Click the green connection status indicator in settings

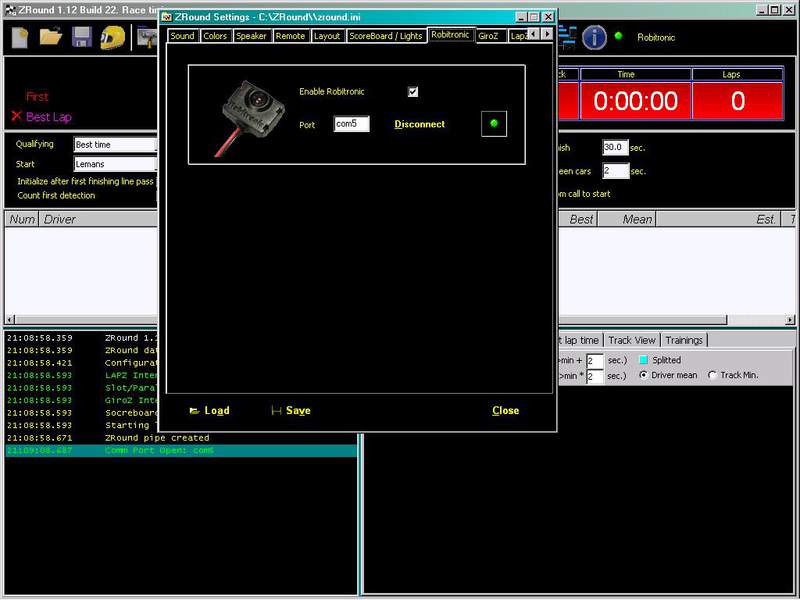(493, 124)
